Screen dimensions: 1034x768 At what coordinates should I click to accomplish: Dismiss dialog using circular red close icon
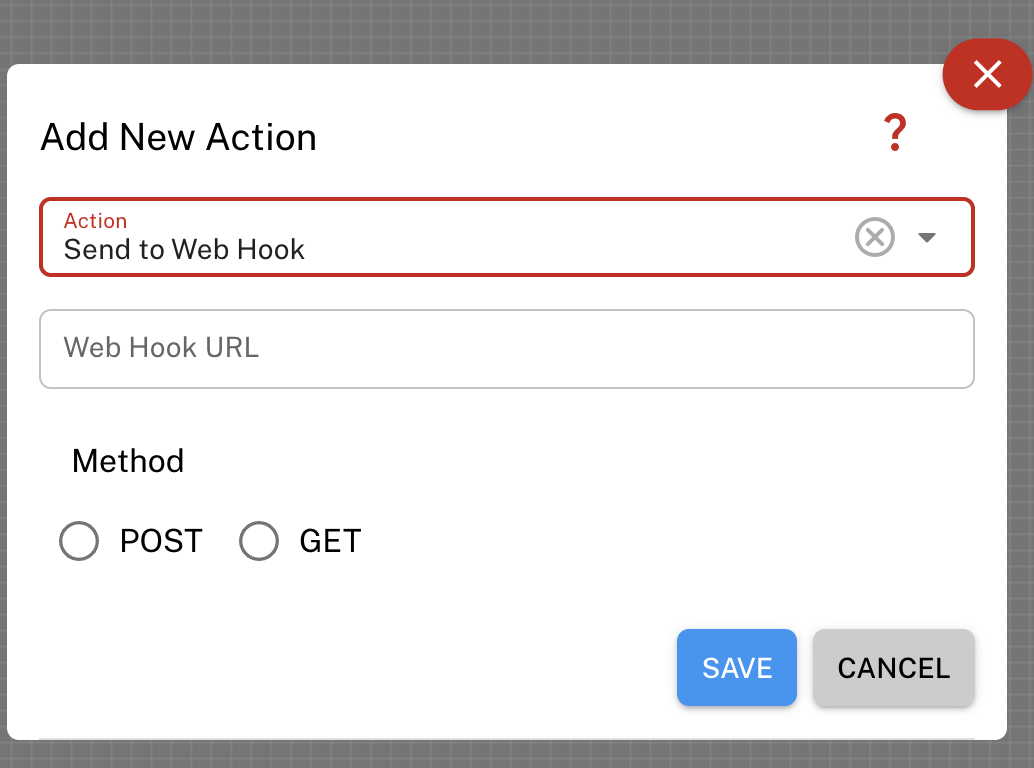(x=988, y=74)
